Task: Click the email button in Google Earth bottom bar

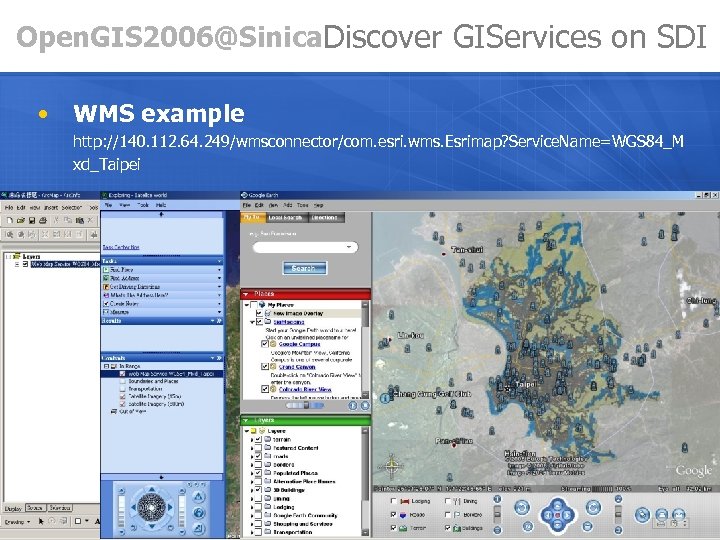Action: click(679, 515)
